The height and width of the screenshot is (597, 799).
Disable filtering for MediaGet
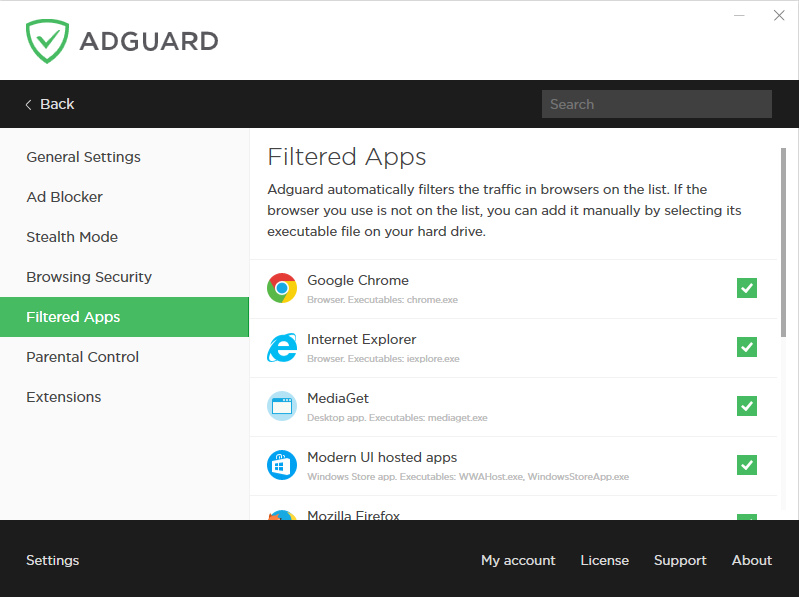747,406
